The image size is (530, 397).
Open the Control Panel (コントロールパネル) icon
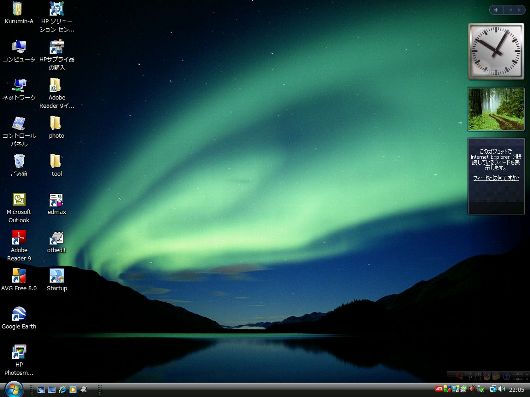(x=19, y=131)
